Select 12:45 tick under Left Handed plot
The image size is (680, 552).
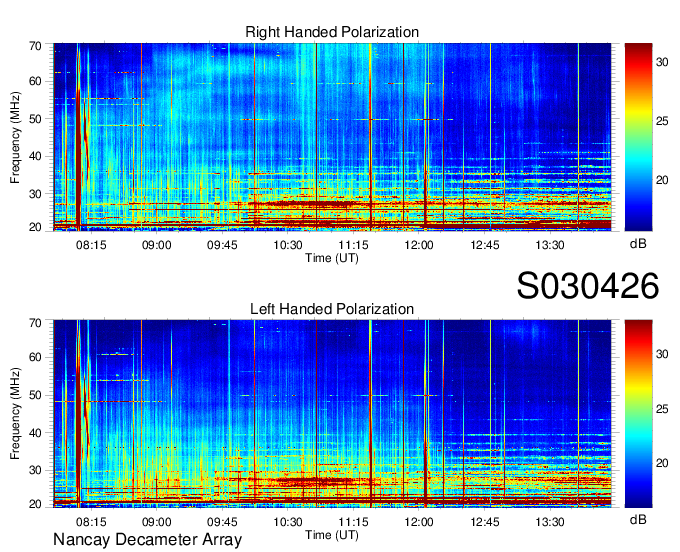click(x=484, y=522)
